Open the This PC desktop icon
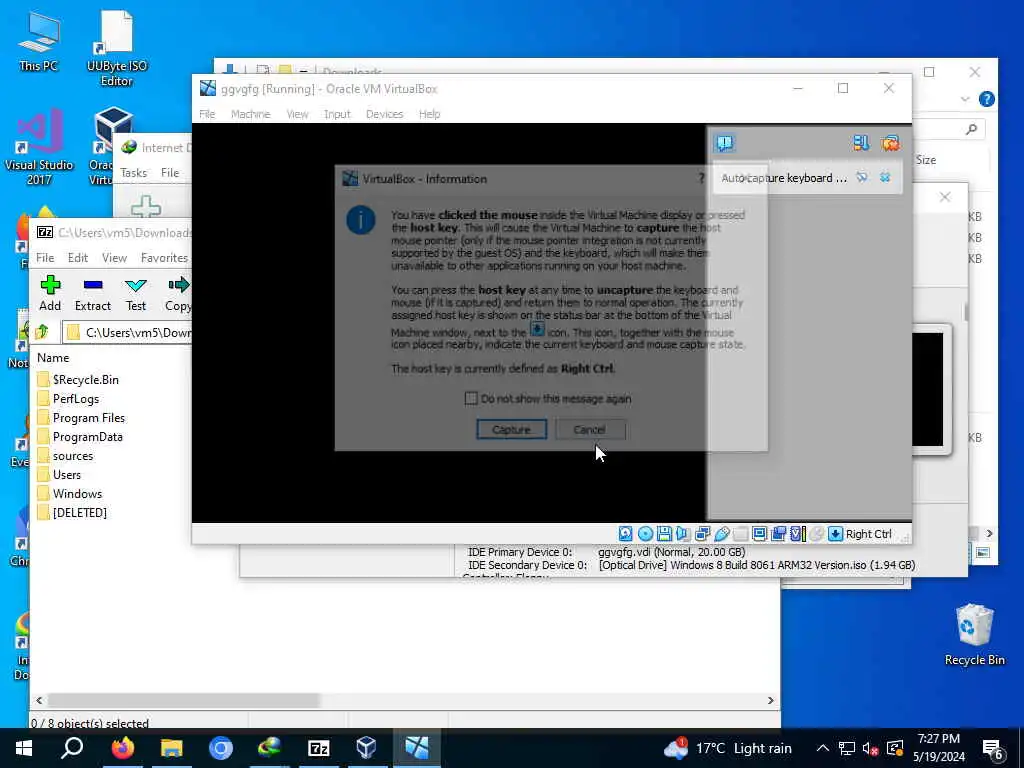 pos(38,42)
